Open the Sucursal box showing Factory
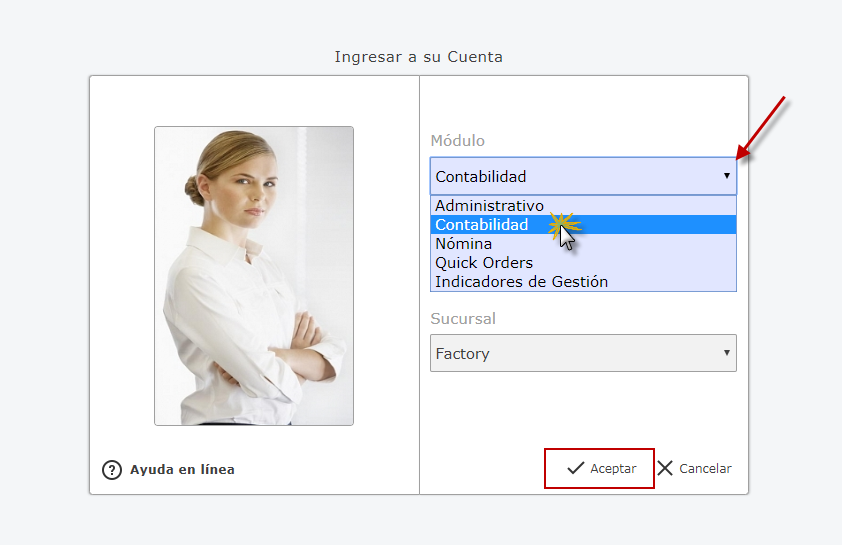 570,353
